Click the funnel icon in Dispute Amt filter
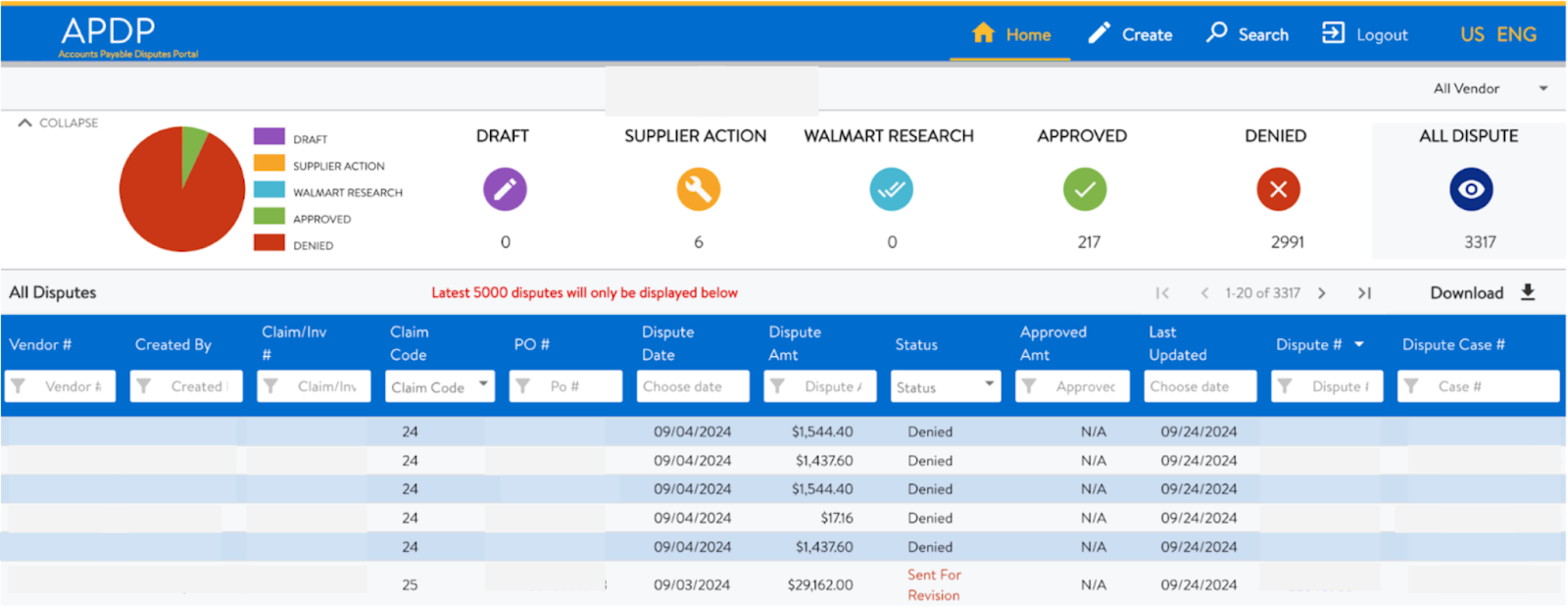This screenshot has width=1568, height=608. pos(777,386)
